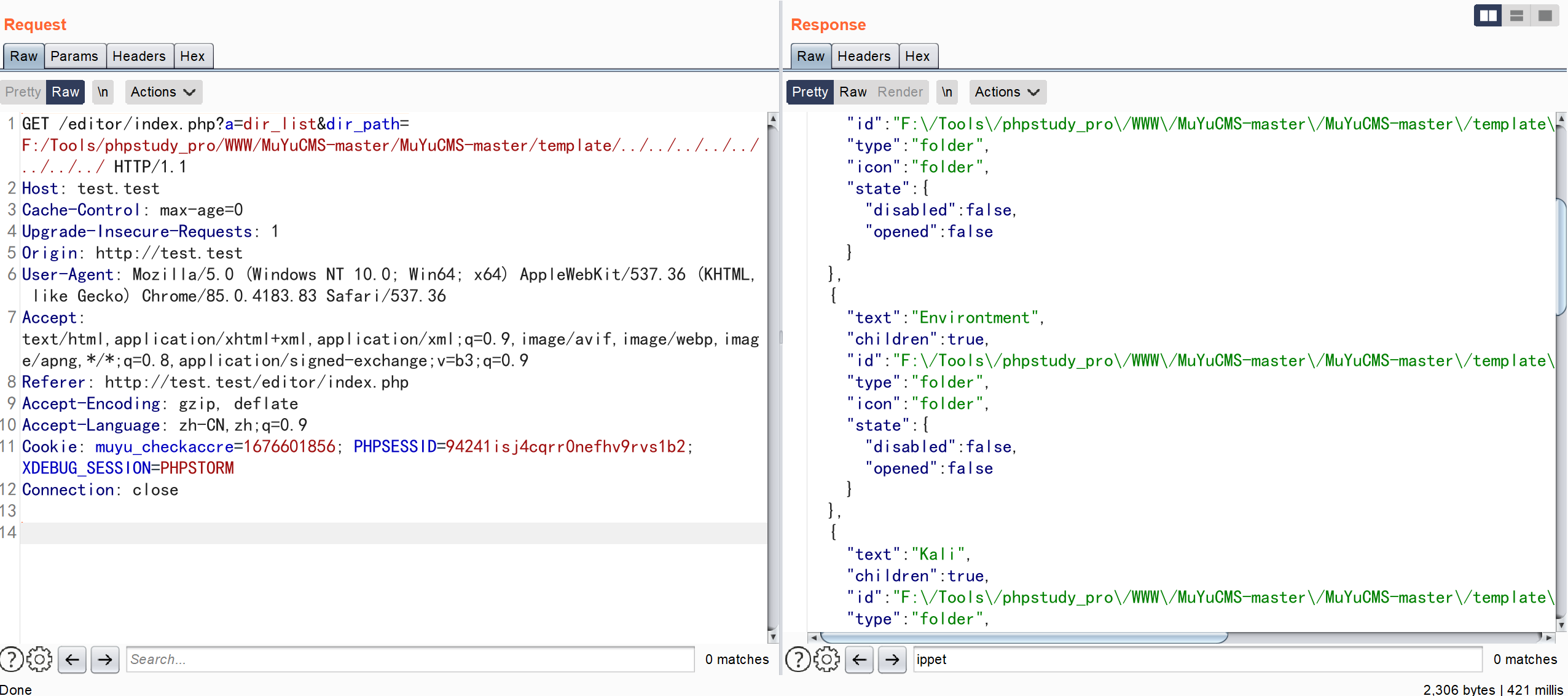Select side-by-side split layout icon
This screenshot has width=1568, height=696.
coord(1488,15)
